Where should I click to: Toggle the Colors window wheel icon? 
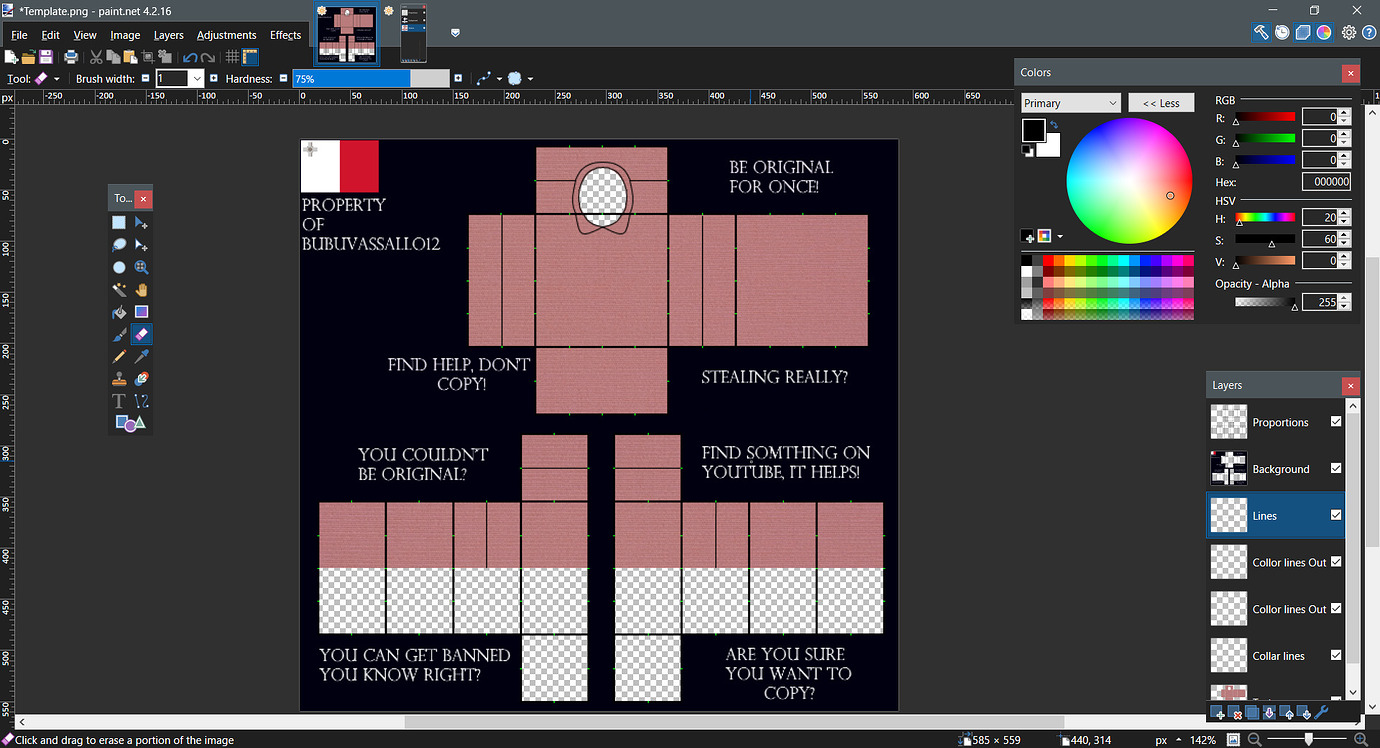pyautogui.click(x=1324, y=32)
